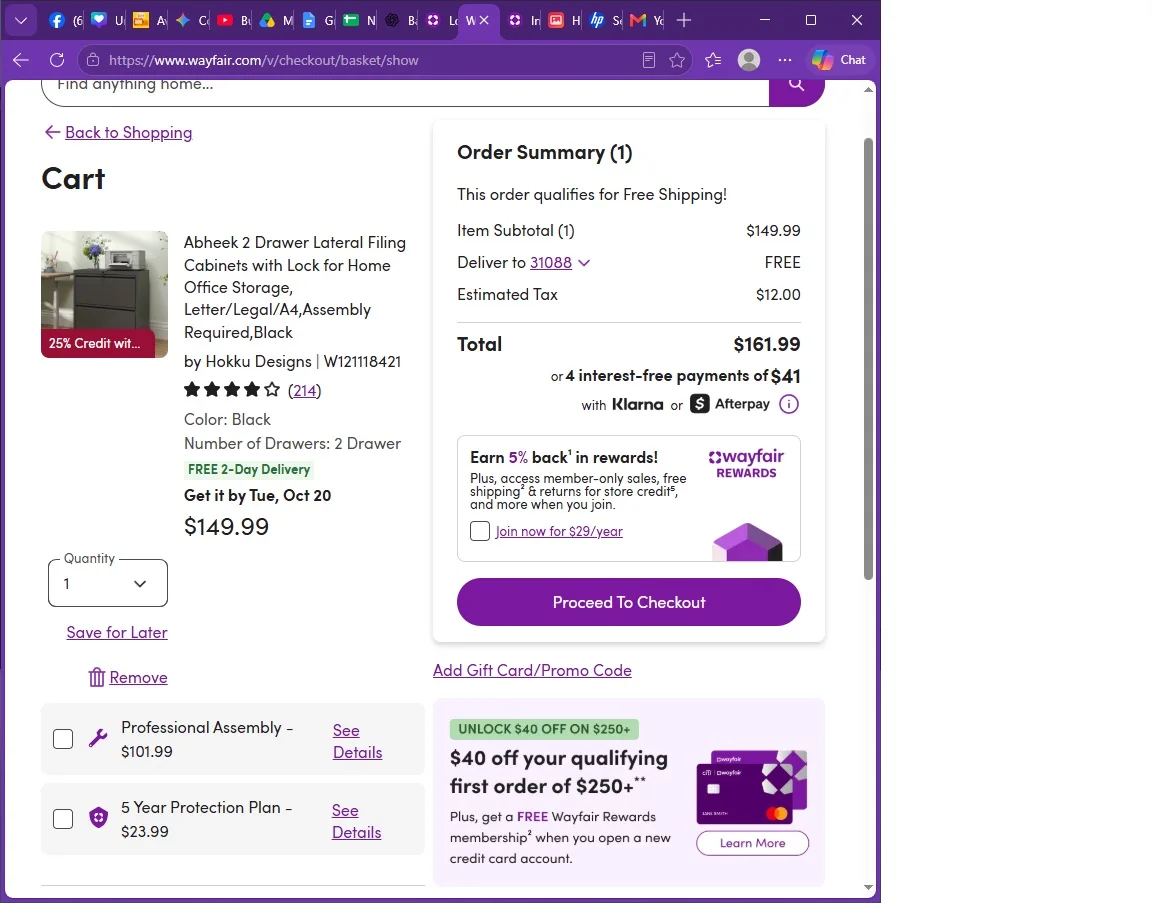Screen dimensions: 1152x903
Task: Click the Wayfair credit card image
Action: click(x=752, y=787)
